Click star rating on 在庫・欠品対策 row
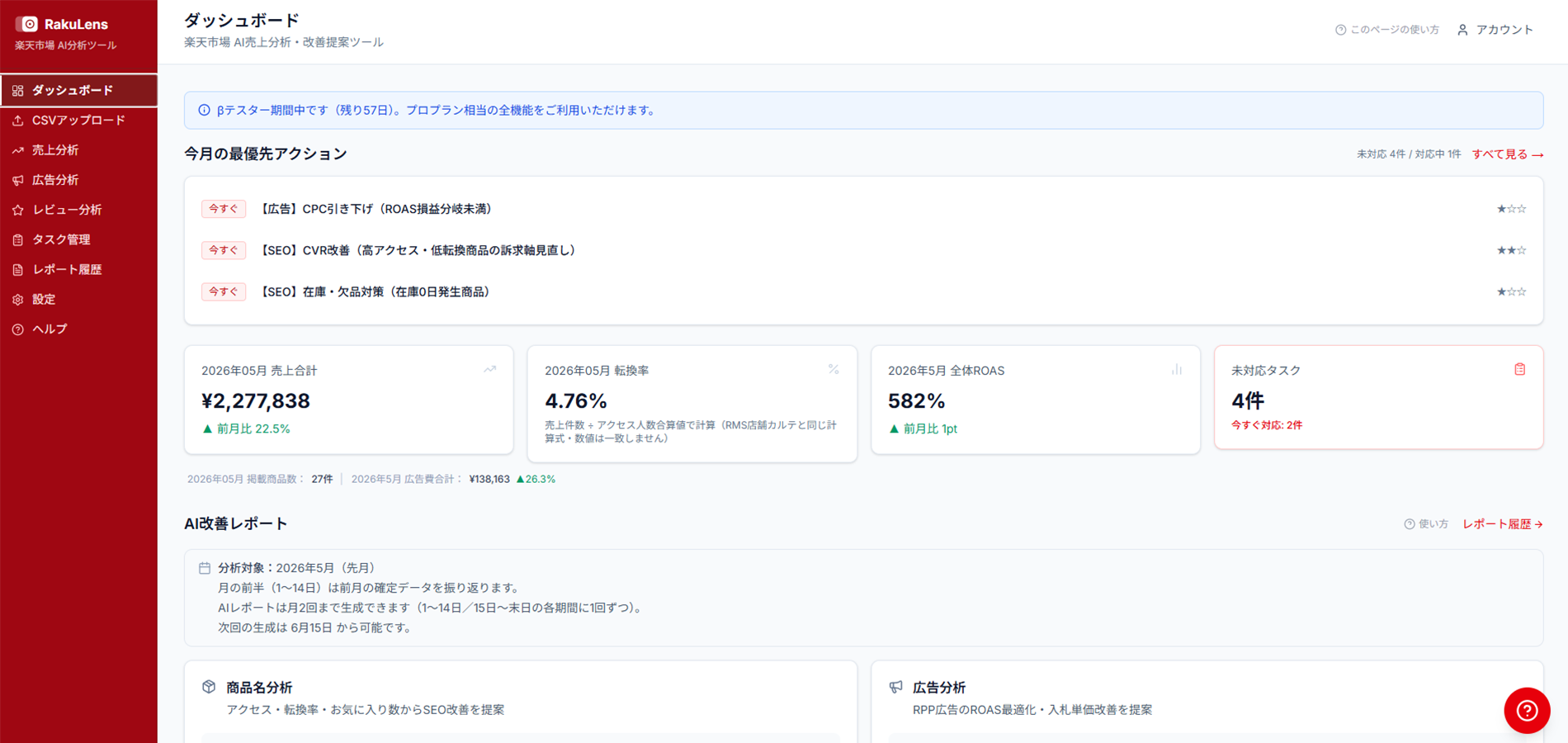1568x743 pixels. [1512, 291]
